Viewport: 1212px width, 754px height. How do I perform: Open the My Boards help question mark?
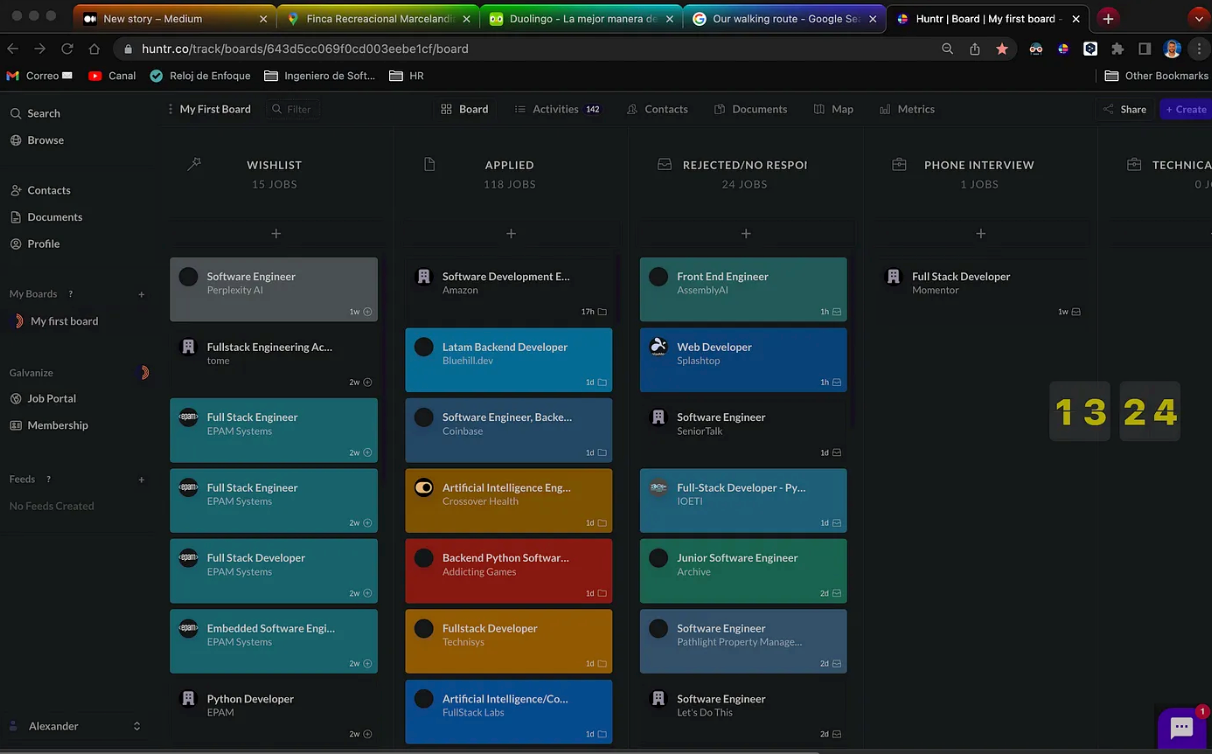pos(70,294)
